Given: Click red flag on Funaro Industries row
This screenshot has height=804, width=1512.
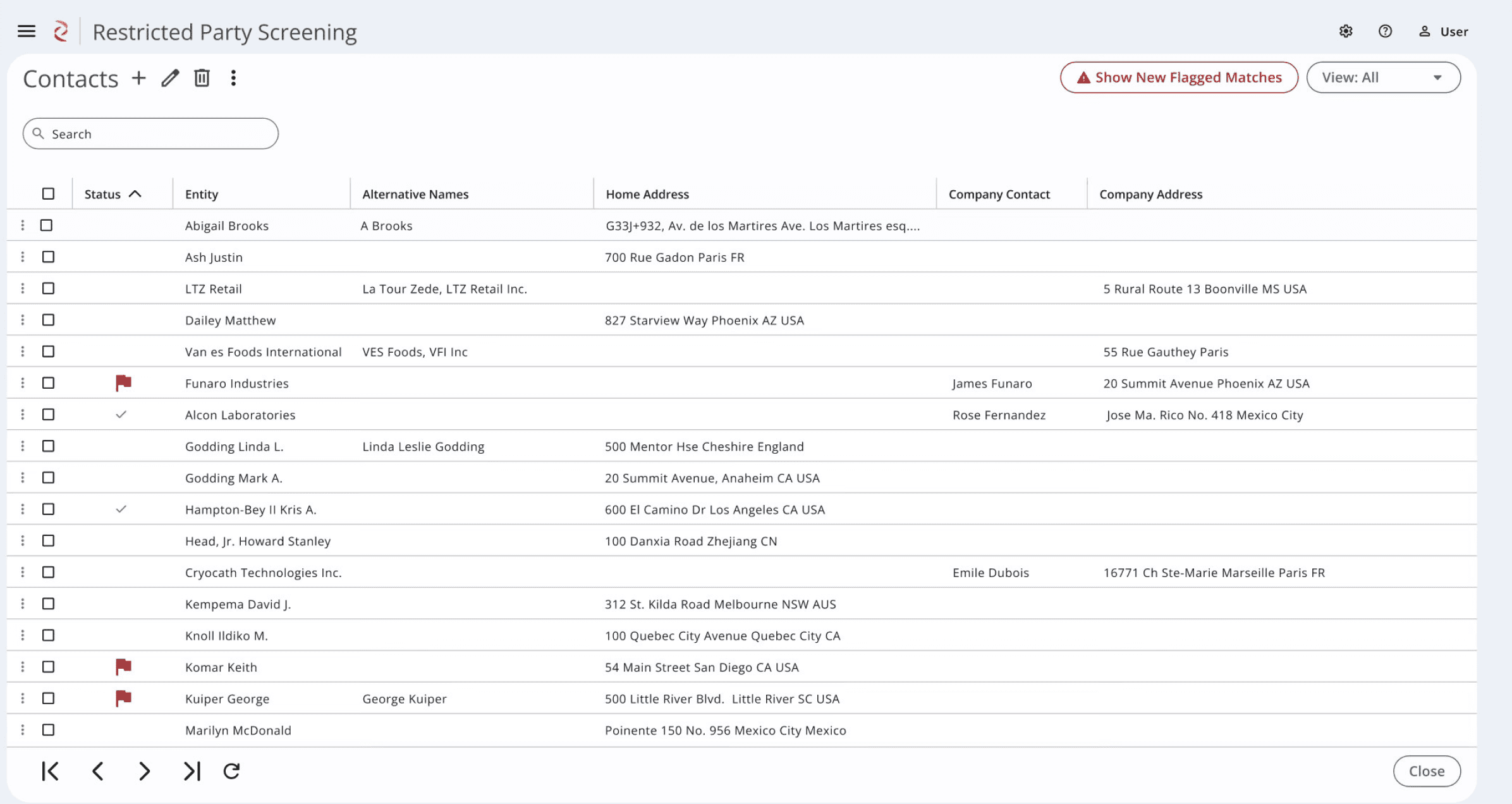Looking at the screenshot, I should (x=123, y=382).
